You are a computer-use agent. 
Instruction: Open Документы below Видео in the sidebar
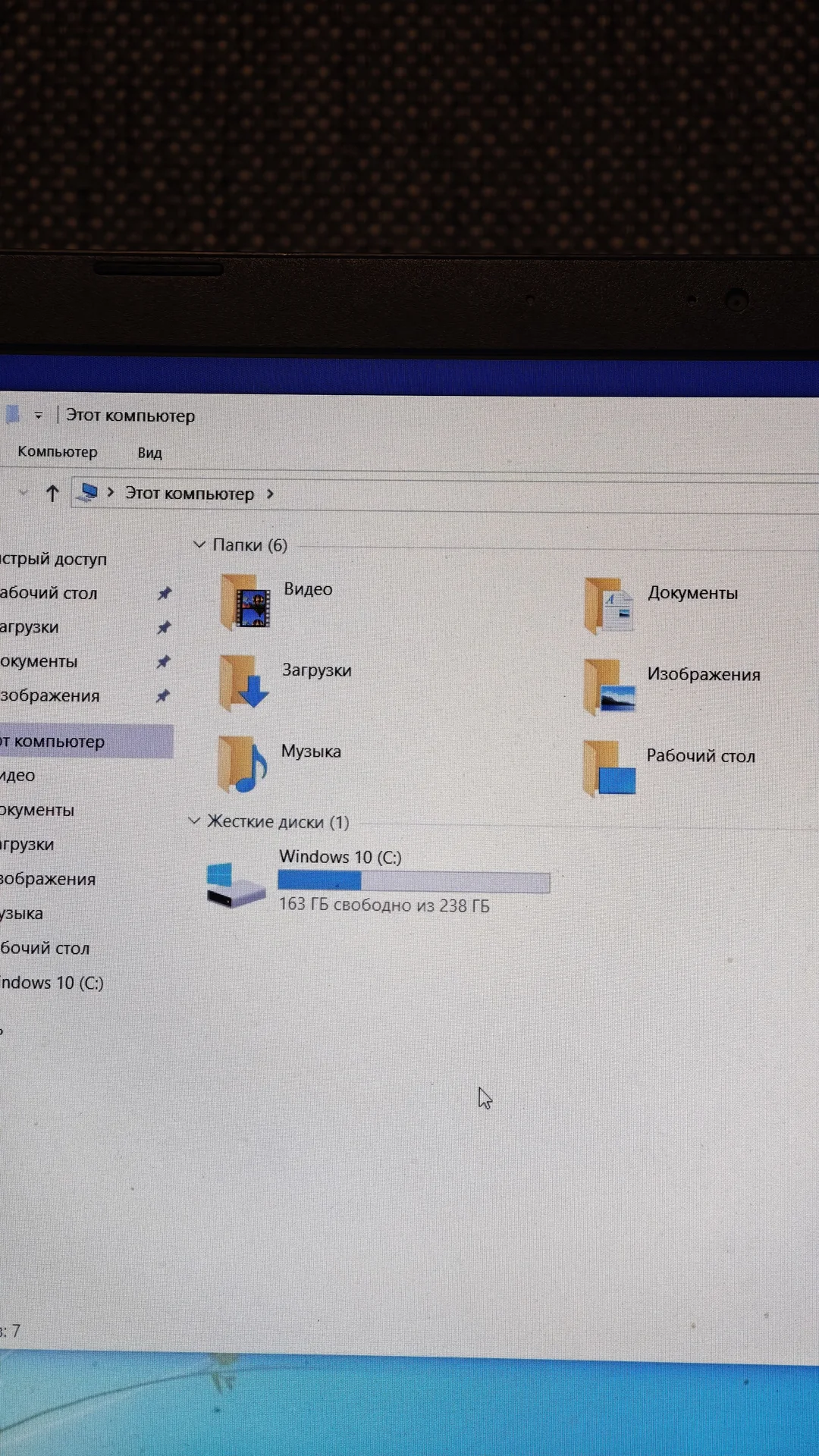(37, 810)
